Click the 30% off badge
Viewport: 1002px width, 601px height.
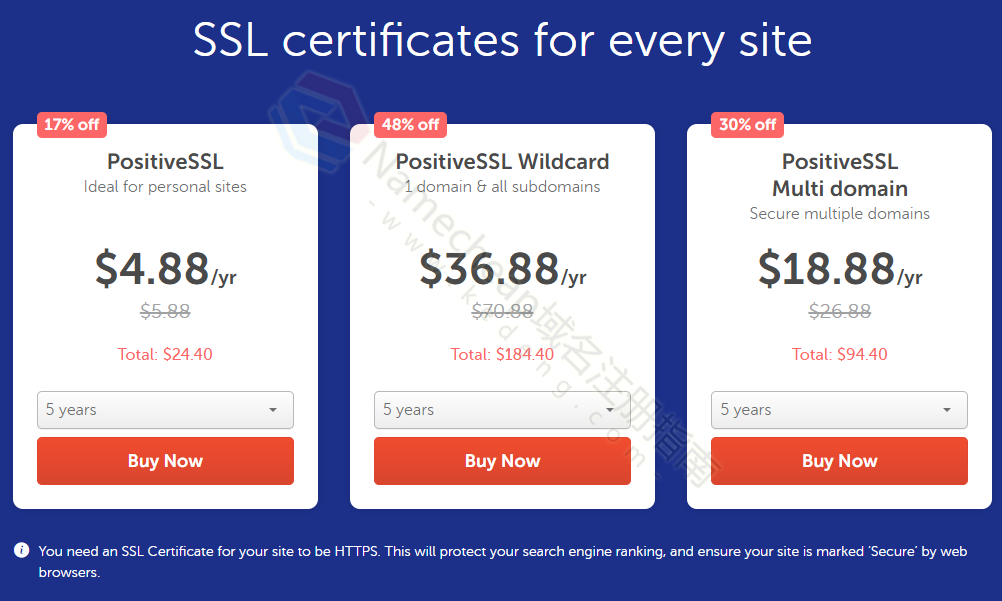coord(748,125)
